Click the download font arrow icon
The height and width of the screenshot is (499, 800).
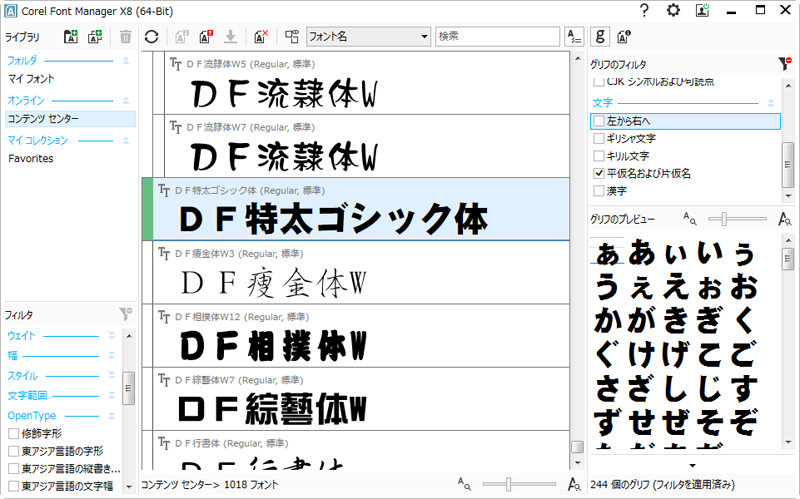point(231,37)
